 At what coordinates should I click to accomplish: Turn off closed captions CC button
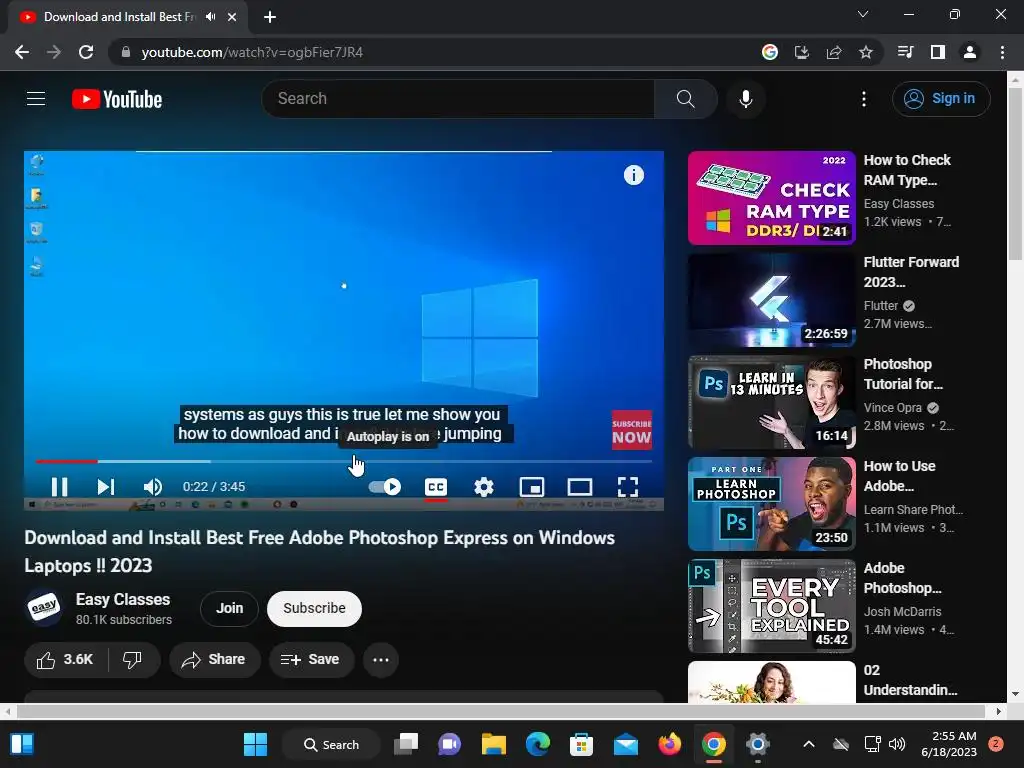(436, 487)
